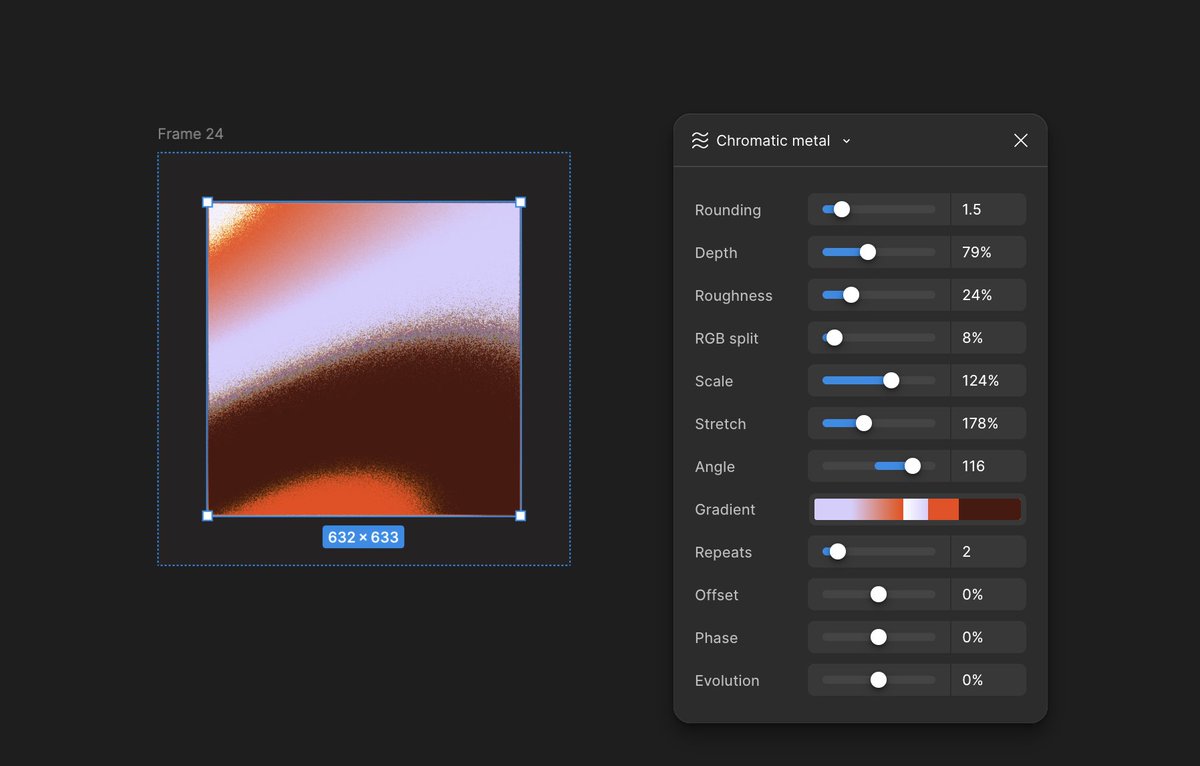The image size is (1200, 766).
Task: Click the RGB split value field 8%
Action: click(988, 338)
